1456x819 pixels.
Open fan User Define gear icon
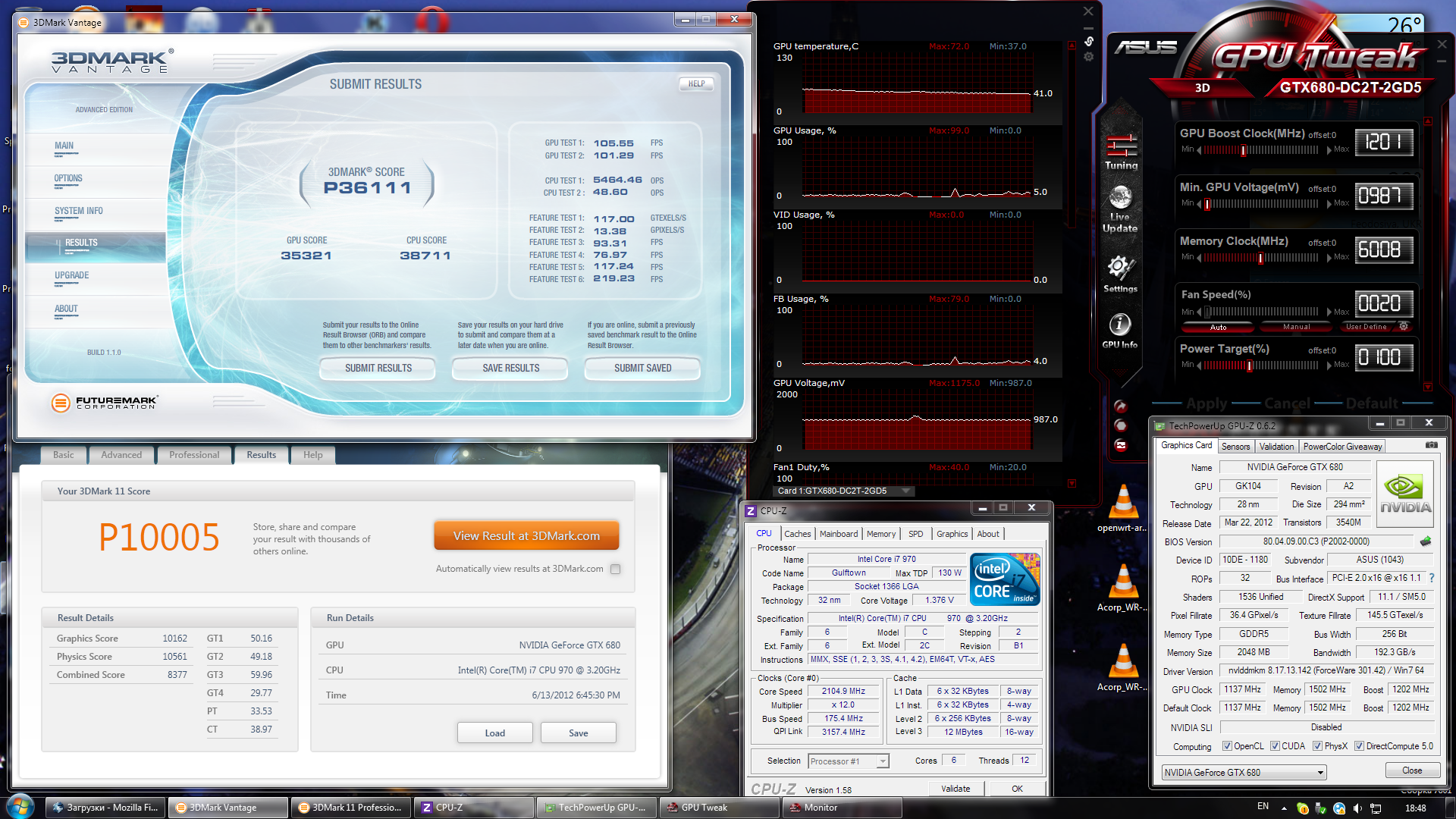coord(1404,327)
